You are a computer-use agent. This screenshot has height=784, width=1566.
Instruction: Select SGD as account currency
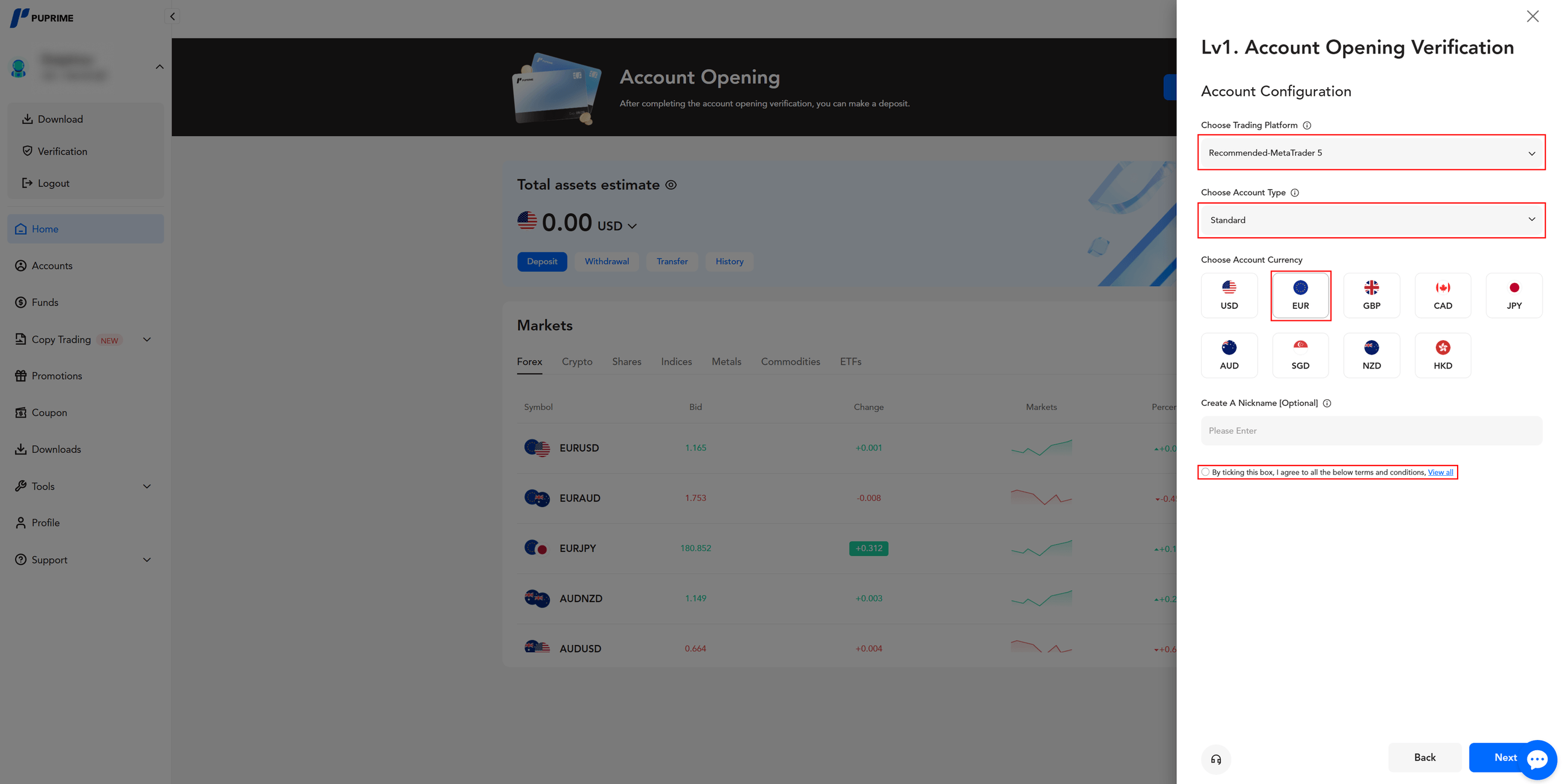point(1300,355)
